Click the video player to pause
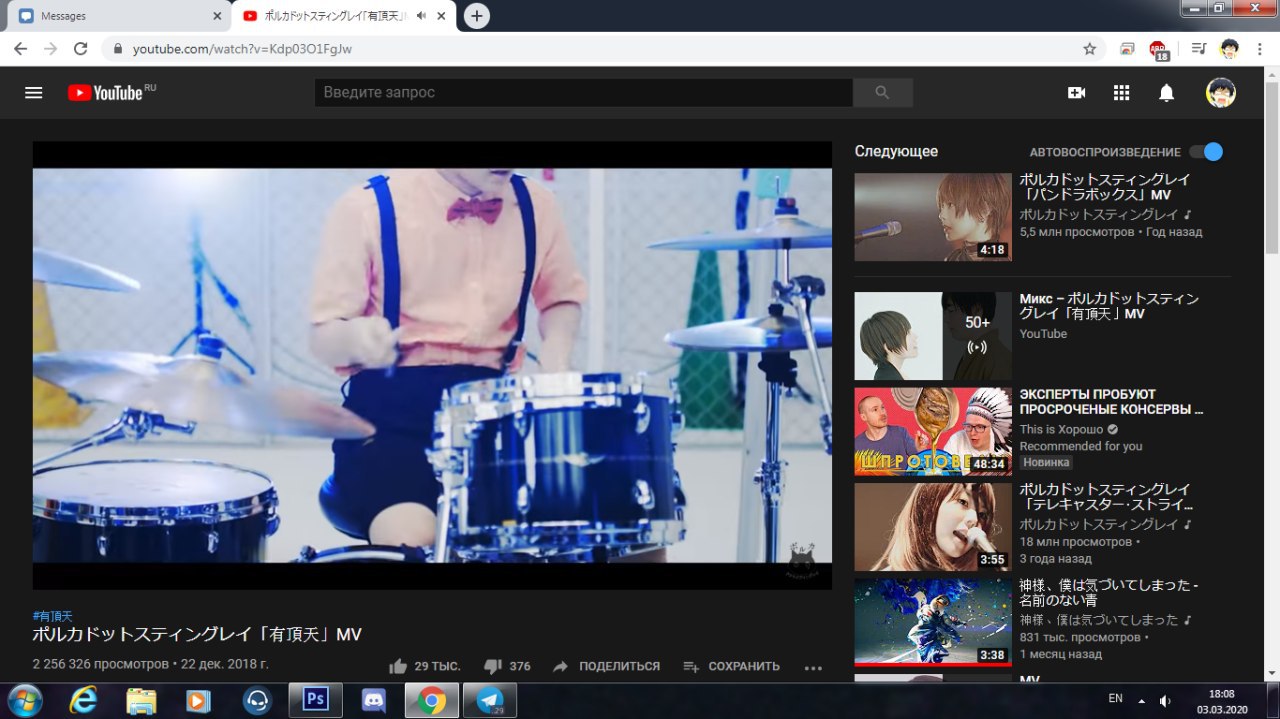 [x=432, y=365]
